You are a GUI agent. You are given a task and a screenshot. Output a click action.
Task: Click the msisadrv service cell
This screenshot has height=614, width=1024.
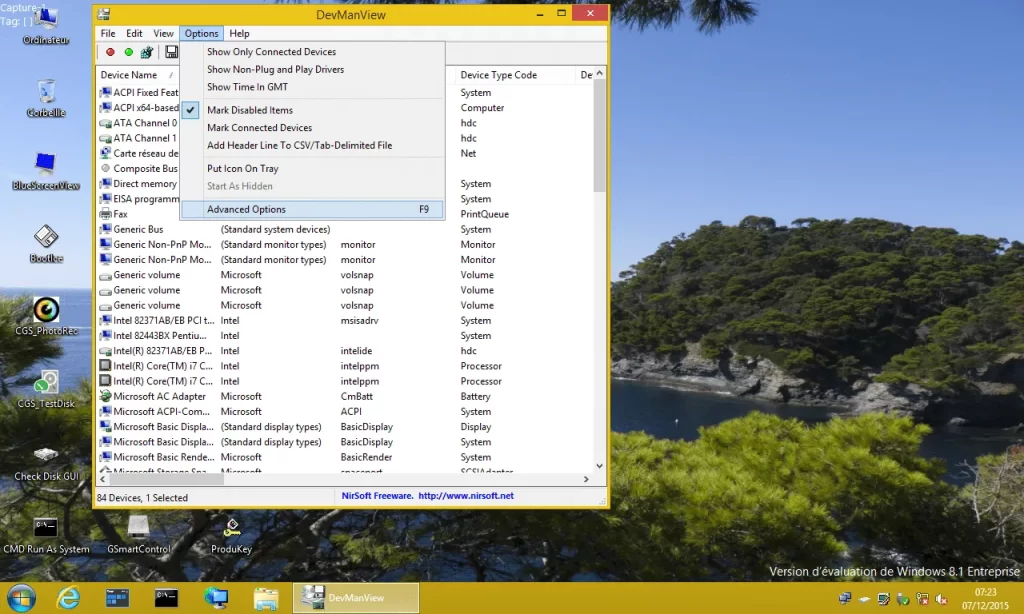tap(359, 321)
